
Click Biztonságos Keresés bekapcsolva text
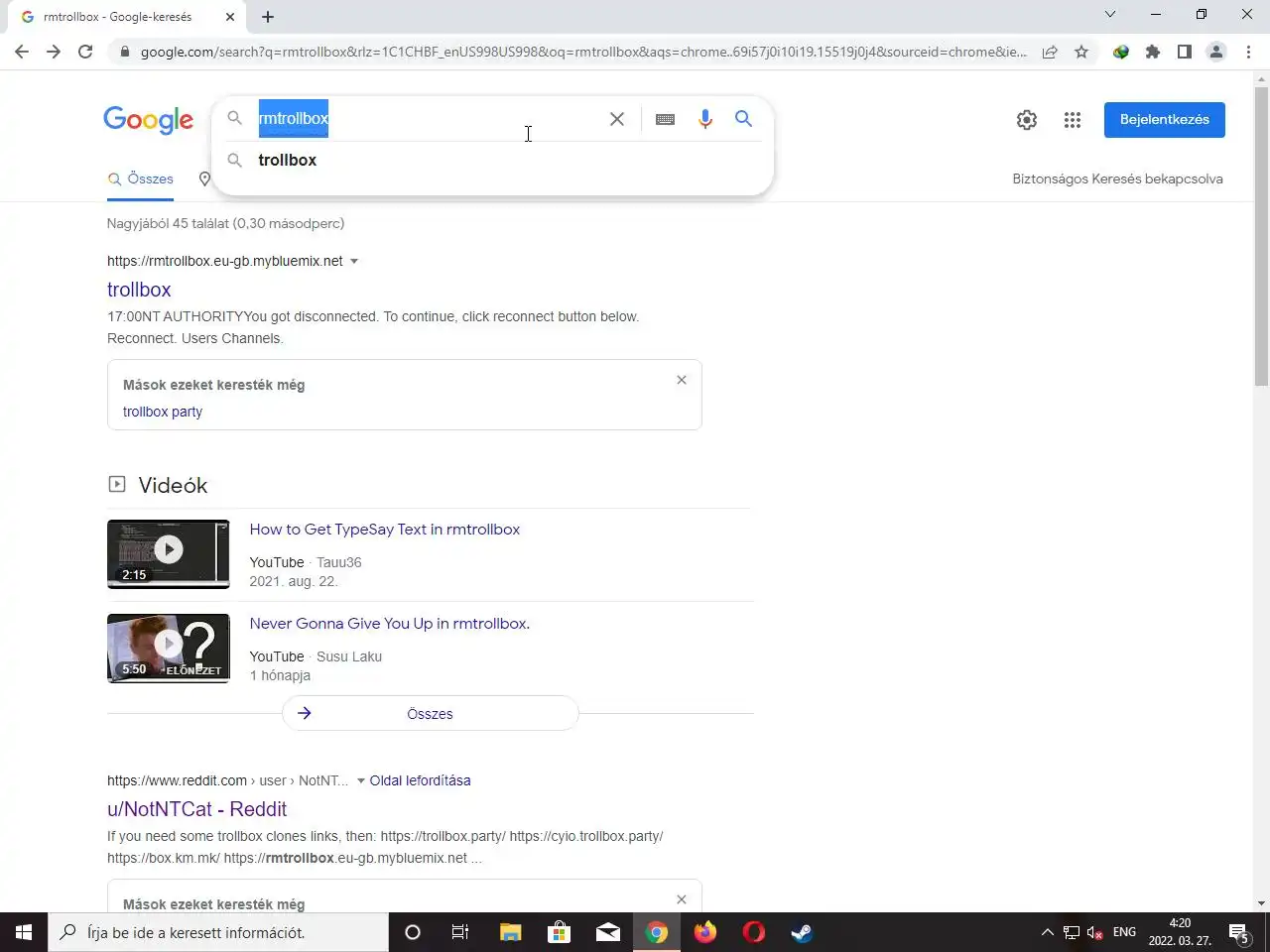point(1117,179)
